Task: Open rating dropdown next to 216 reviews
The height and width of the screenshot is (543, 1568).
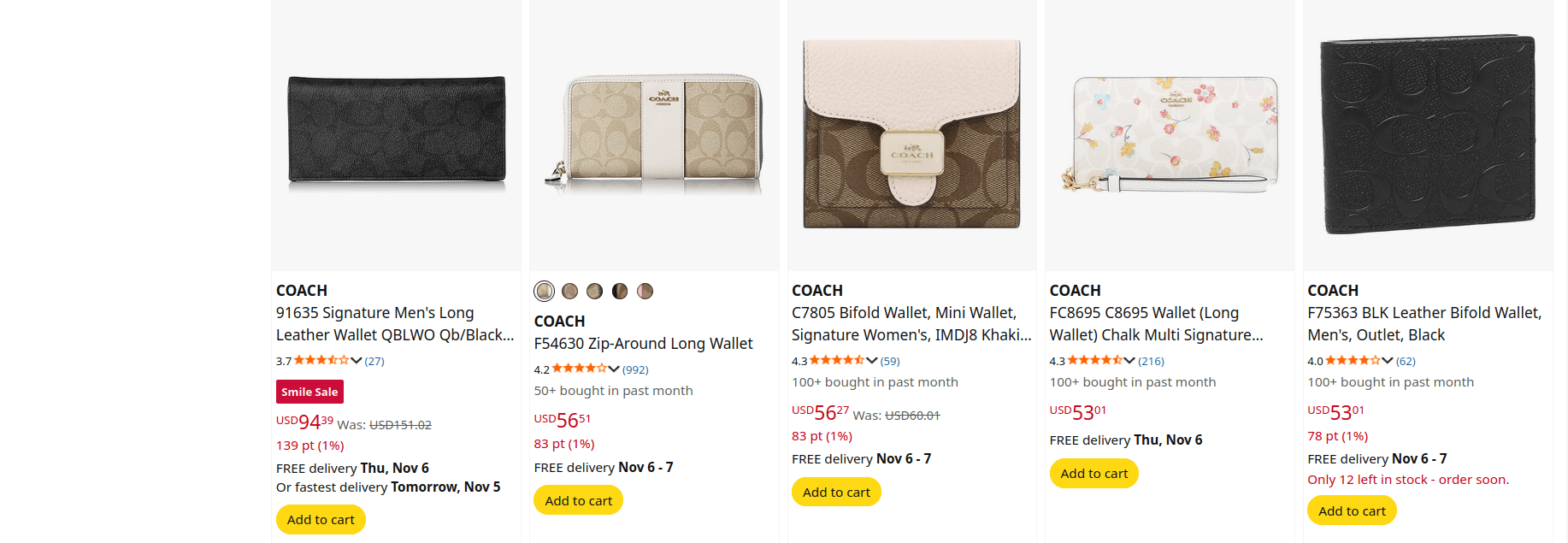Action: pos(1129,361)
